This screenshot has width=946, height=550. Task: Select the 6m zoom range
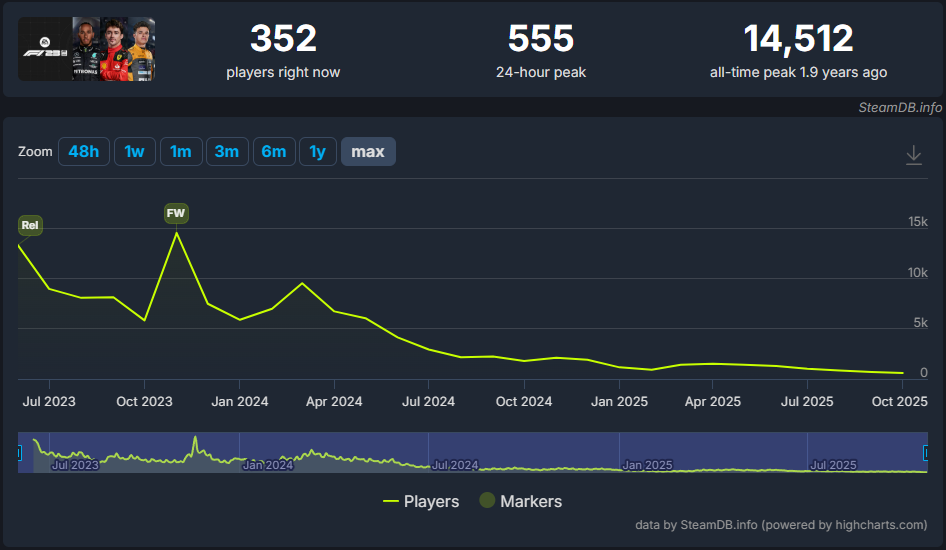274,151
